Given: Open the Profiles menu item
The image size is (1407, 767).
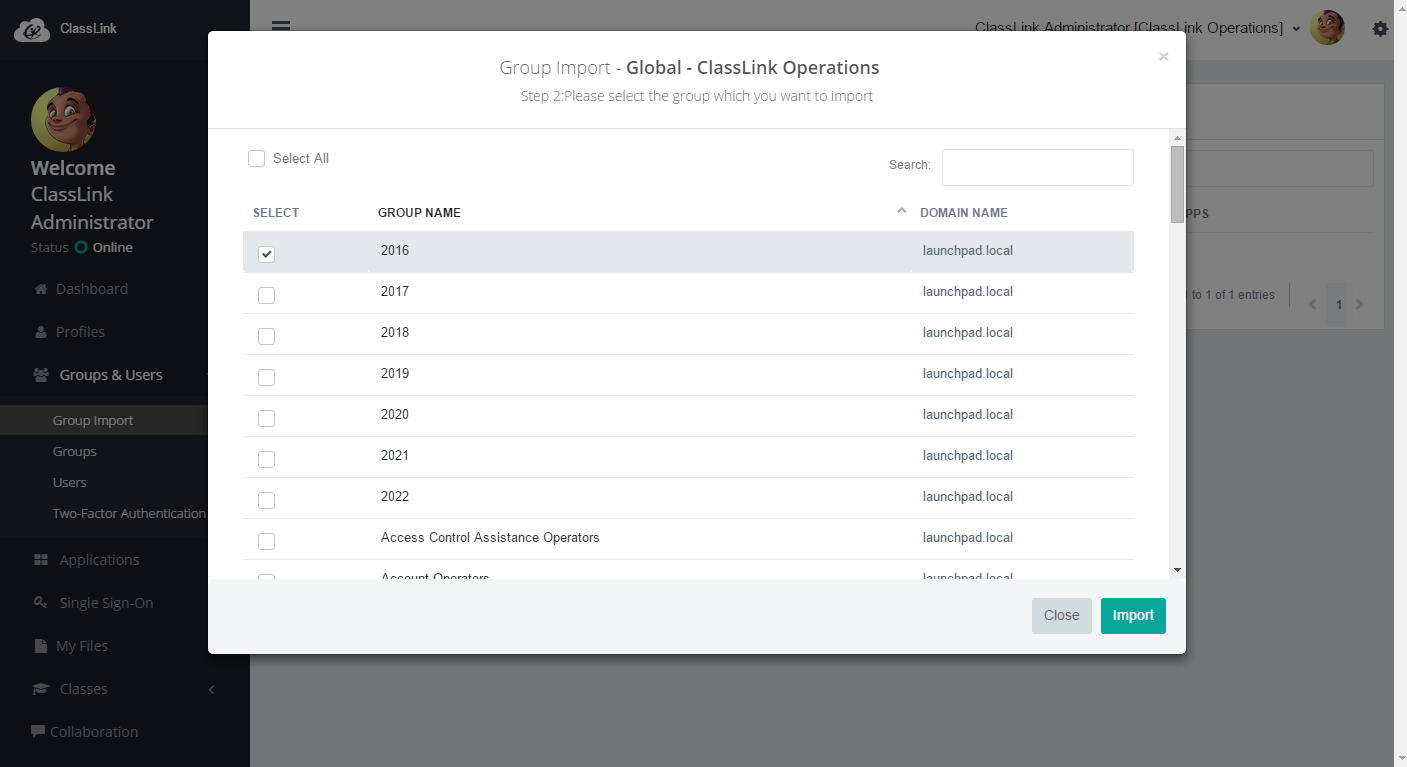Looking at the screenshot, I should tap(80, 332).
